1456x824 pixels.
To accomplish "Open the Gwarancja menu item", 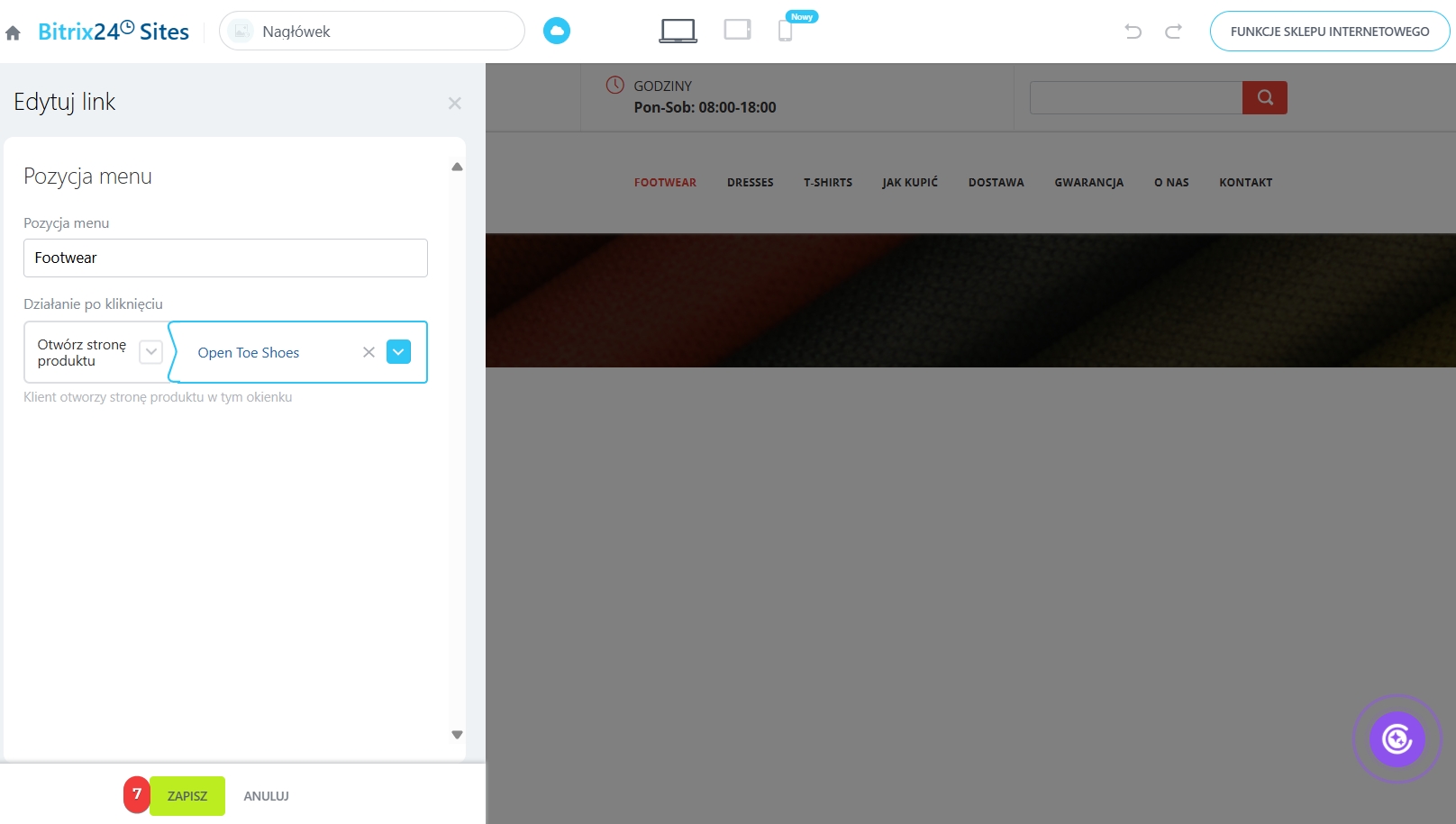I will [x=1089, y=183].
